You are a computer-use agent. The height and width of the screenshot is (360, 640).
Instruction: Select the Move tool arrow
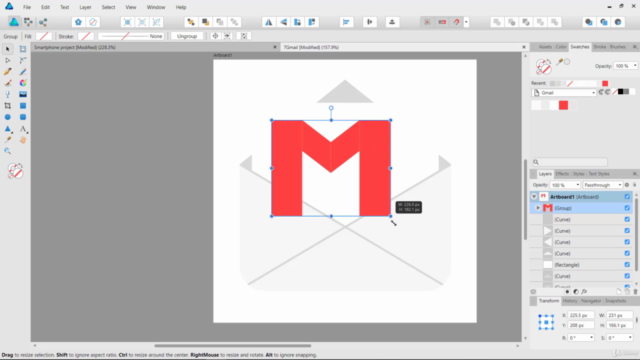(x=7, y=49)
